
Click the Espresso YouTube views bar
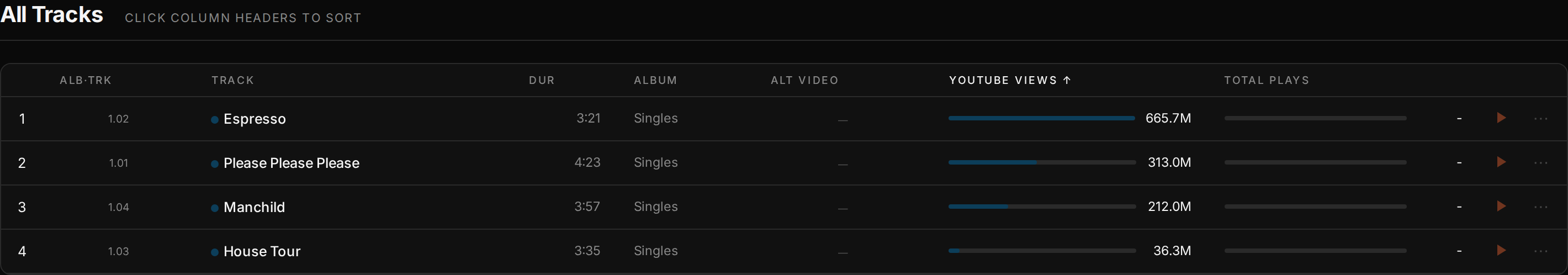pos(1041,118)
